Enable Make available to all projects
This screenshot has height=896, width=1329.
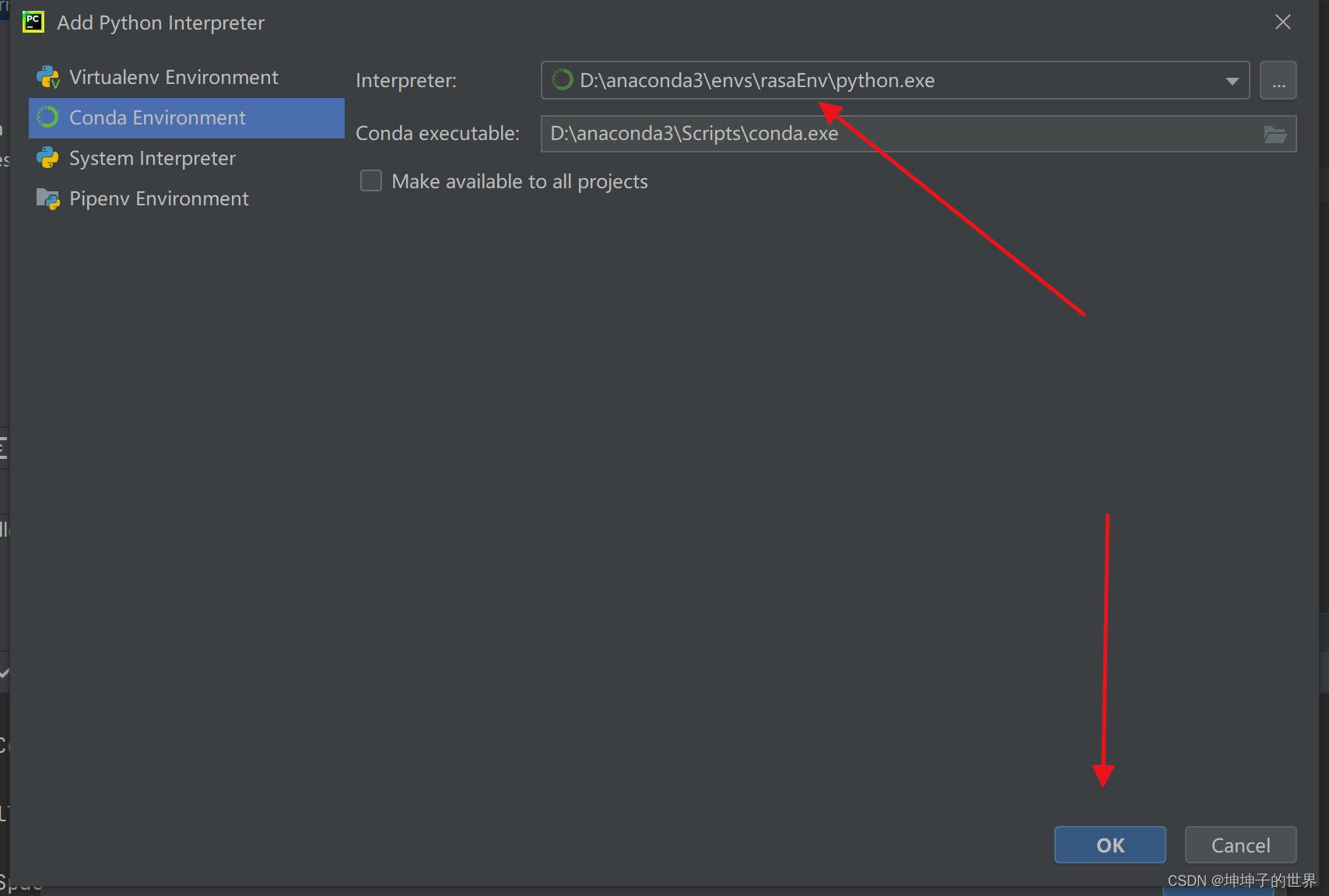[370, 180]
